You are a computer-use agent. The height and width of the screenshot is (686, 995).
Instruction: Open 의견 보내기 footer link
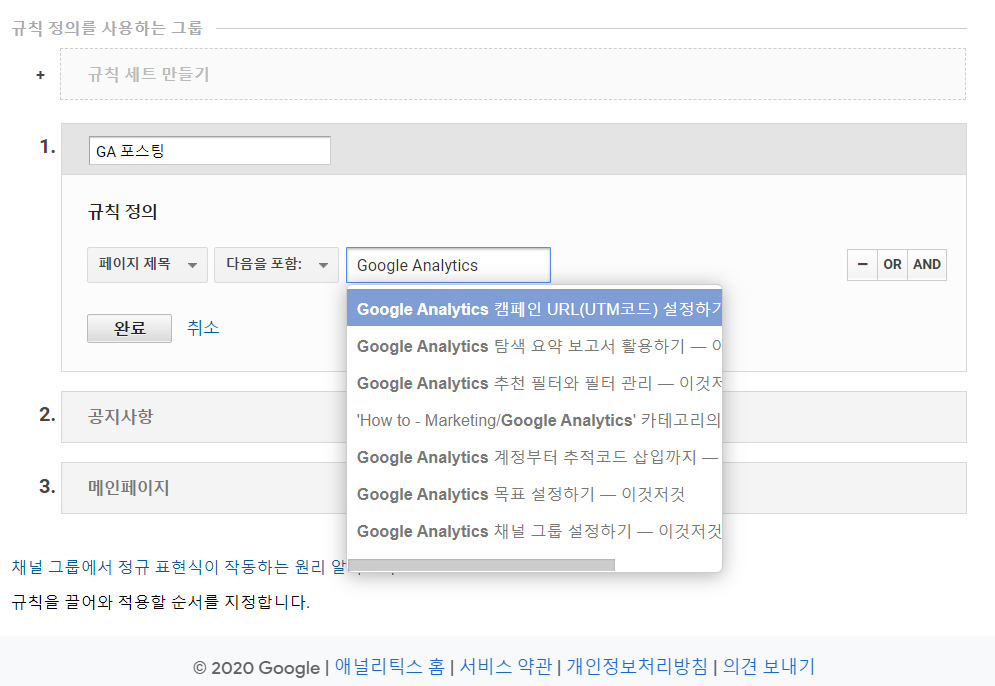point(768,666)
